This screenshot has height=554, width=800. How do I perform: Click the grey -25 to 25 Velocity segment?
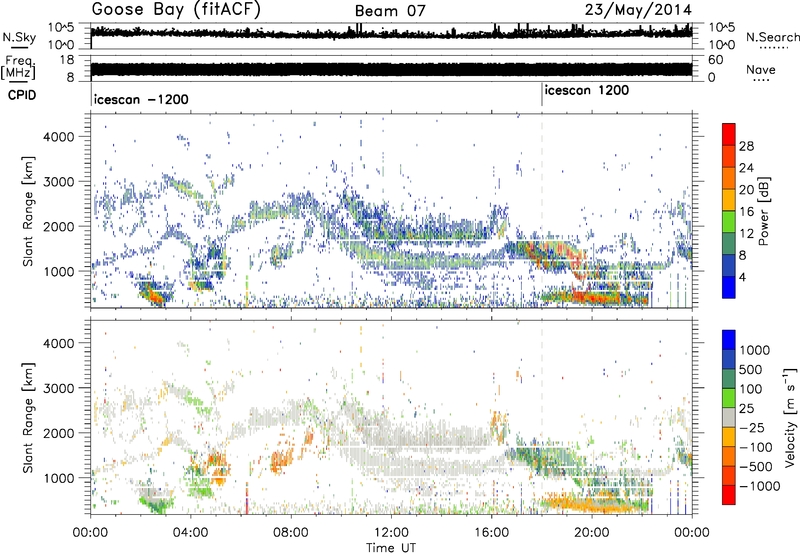tap(729, 417)
